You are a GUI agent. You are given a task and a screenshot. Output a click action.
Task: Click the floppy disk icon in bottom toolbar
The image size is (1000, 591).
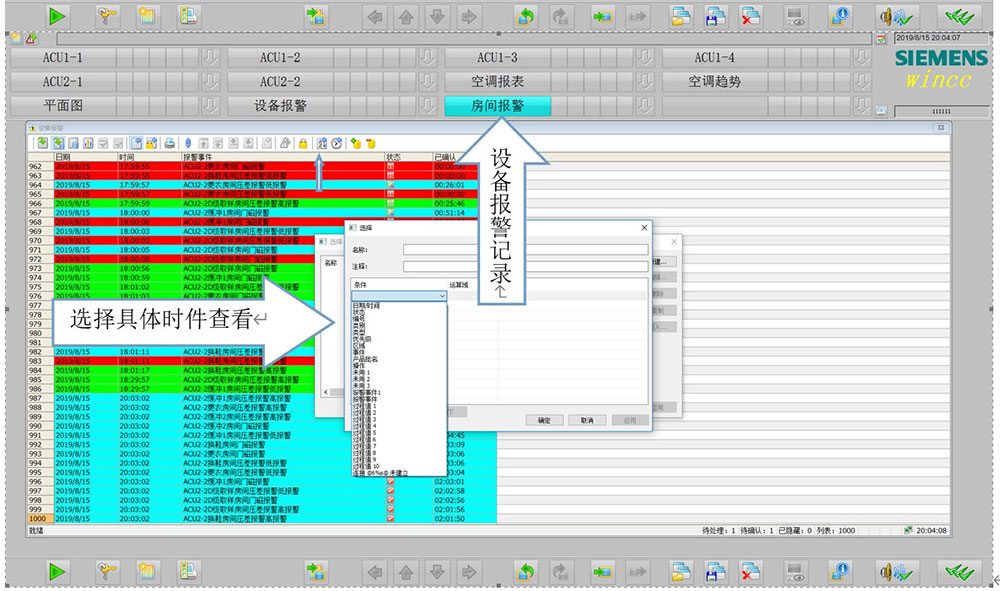coord(716,571)
